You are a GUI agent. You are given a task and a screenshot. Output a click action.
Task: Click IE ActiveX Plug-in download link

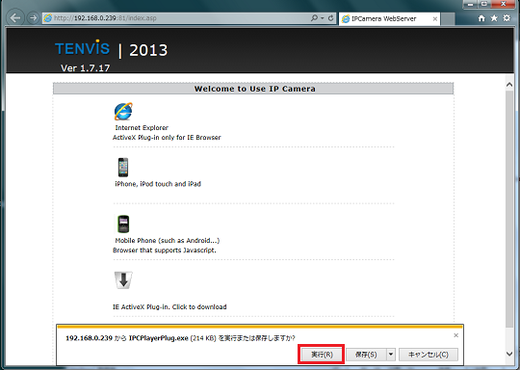[170, 307]
